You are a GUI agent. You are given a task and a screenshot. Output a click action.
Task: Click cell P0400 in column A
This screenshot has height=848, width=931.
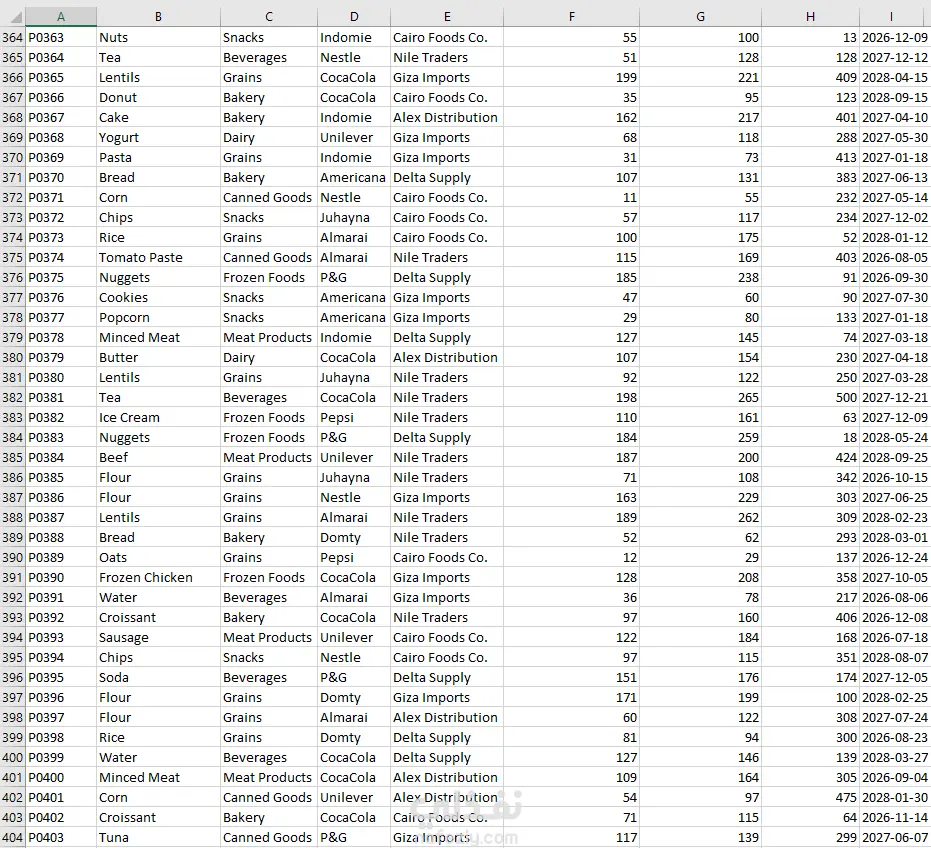[x=61, y=777]
